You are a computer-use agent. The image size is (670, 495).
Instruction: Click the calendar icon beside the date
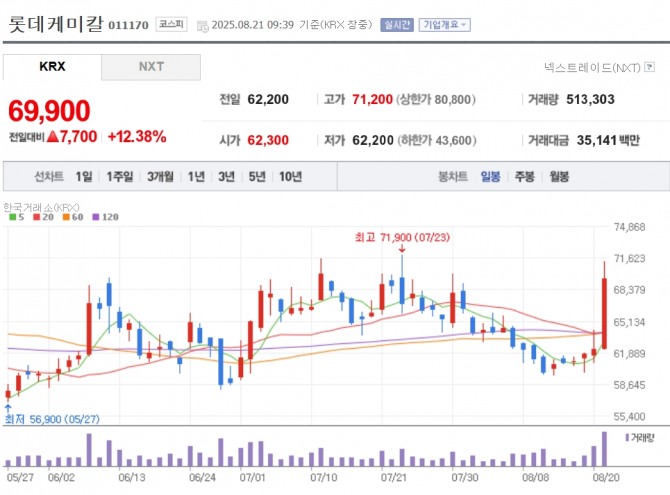tap(202, 26)
